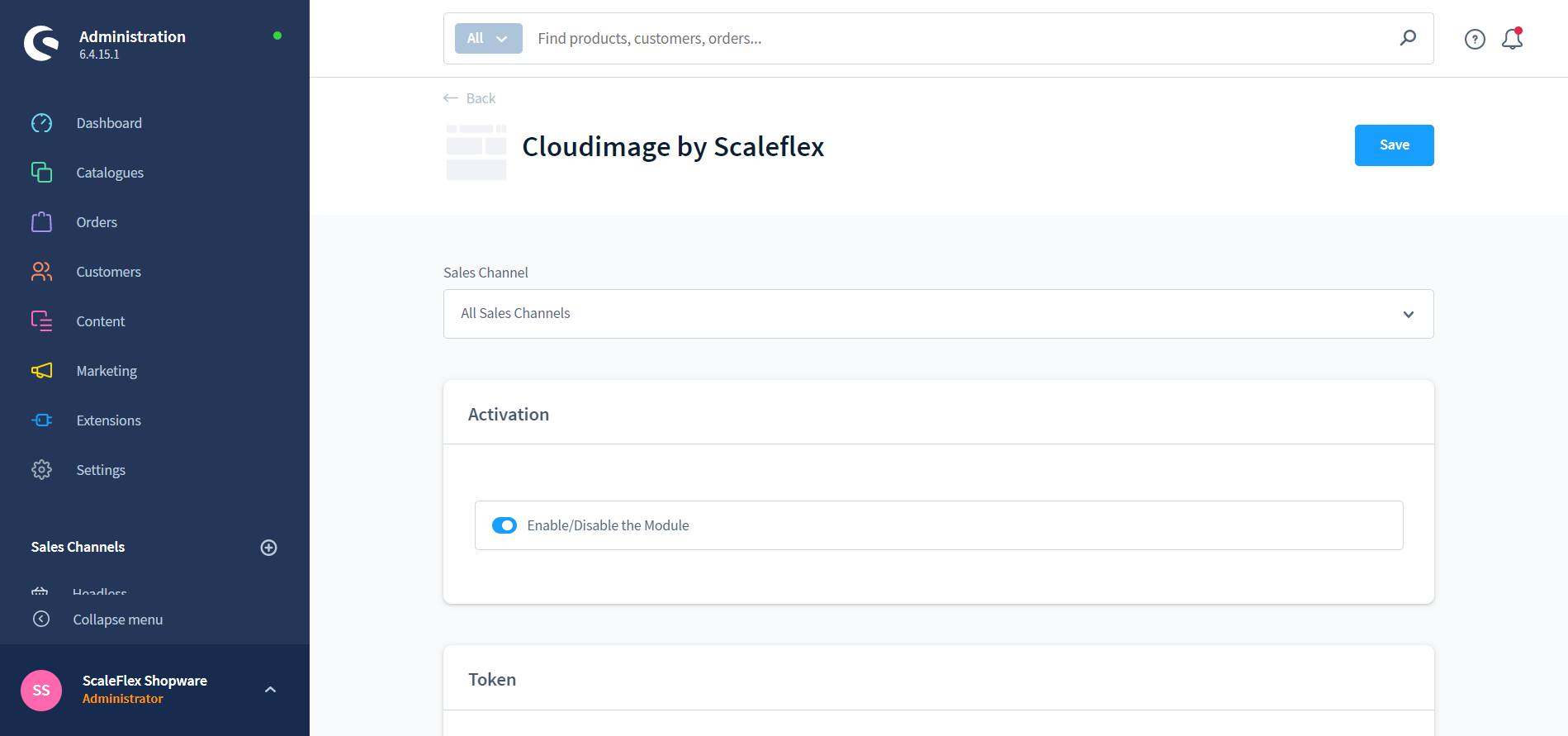Open the Sales Channel dropdown
This screenshot has height=736, width=1568.
coord(938,314)
